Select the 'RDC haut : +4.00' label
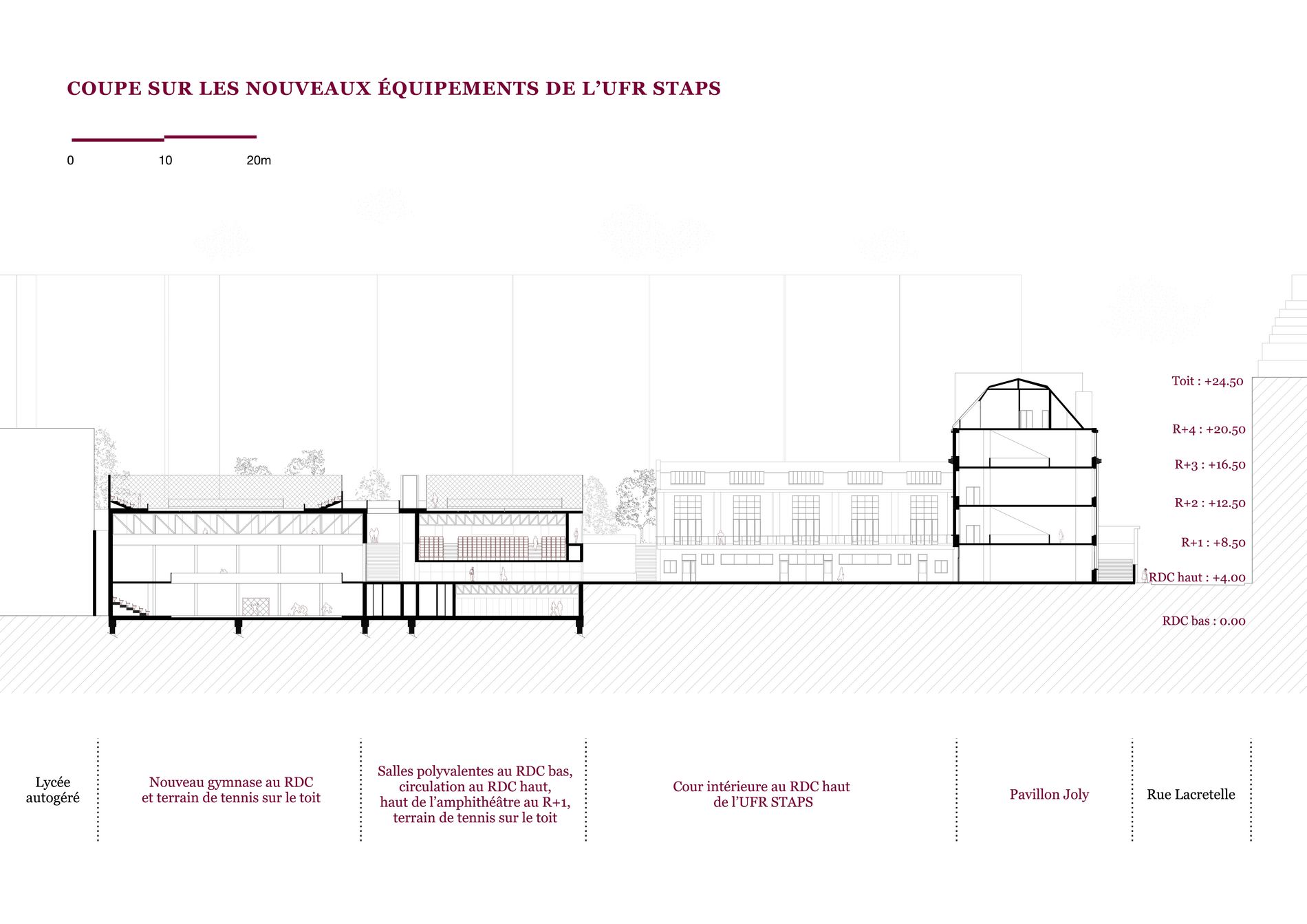Viewport: 1307px width, 924px height. (1197, 578)
